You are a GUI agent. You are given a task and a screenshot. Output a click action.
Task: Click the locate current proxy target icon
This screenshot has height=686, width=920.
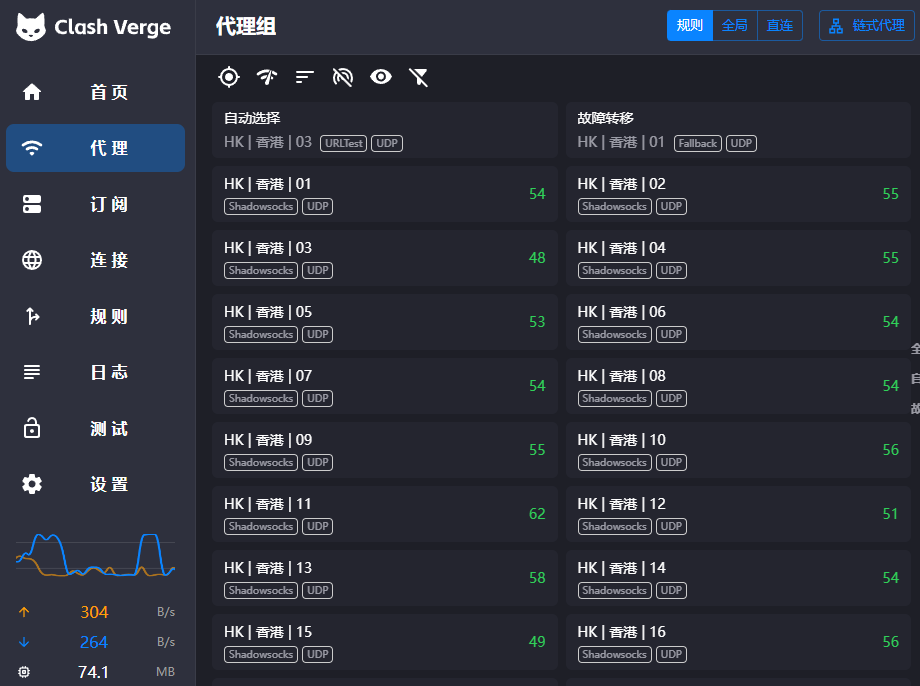point(229,77)
